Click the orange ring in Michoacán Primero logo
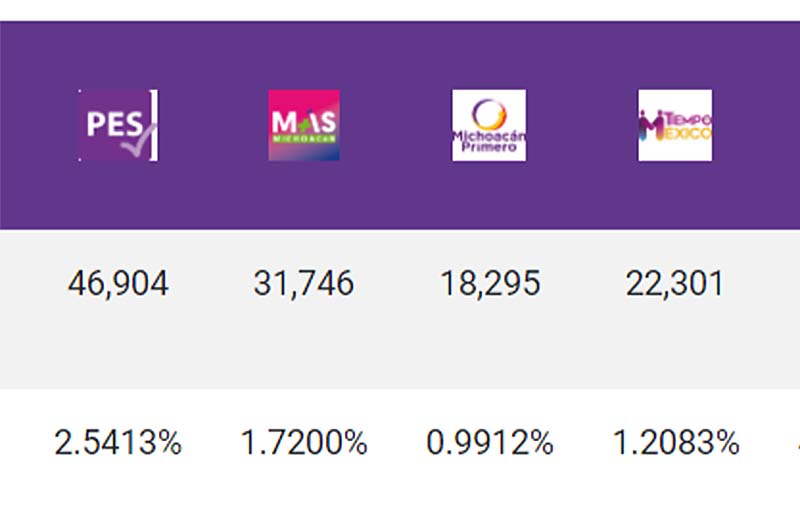This screenshot has height=505, width=800. pyautogui.click(x=489, y=112)
